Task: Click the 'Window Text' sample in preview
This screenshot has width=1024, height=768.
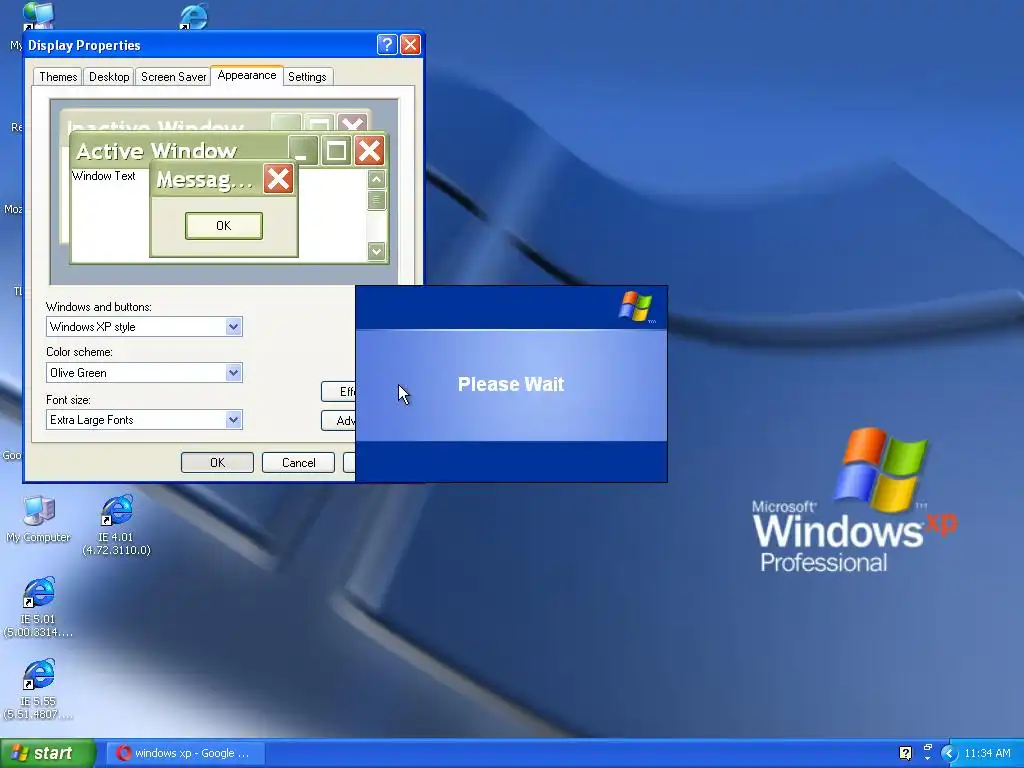Action: 103,176
